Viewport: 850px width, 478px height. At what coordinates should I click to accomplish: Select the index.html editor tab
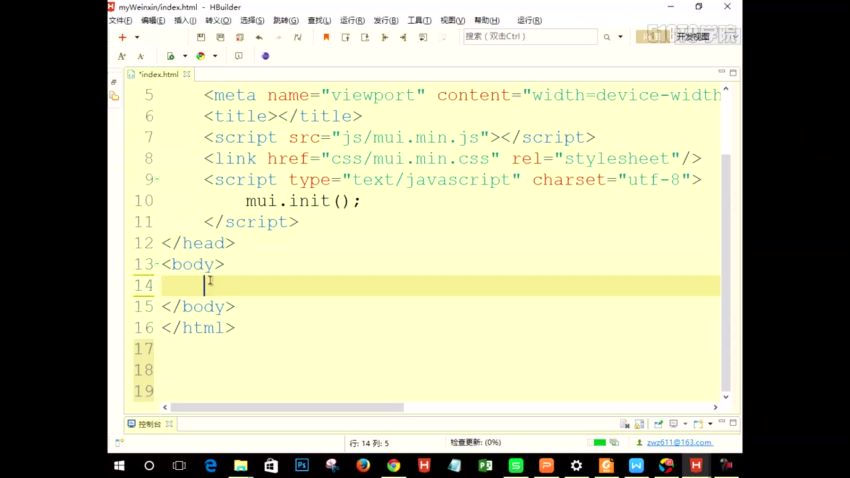pos(158,74)
